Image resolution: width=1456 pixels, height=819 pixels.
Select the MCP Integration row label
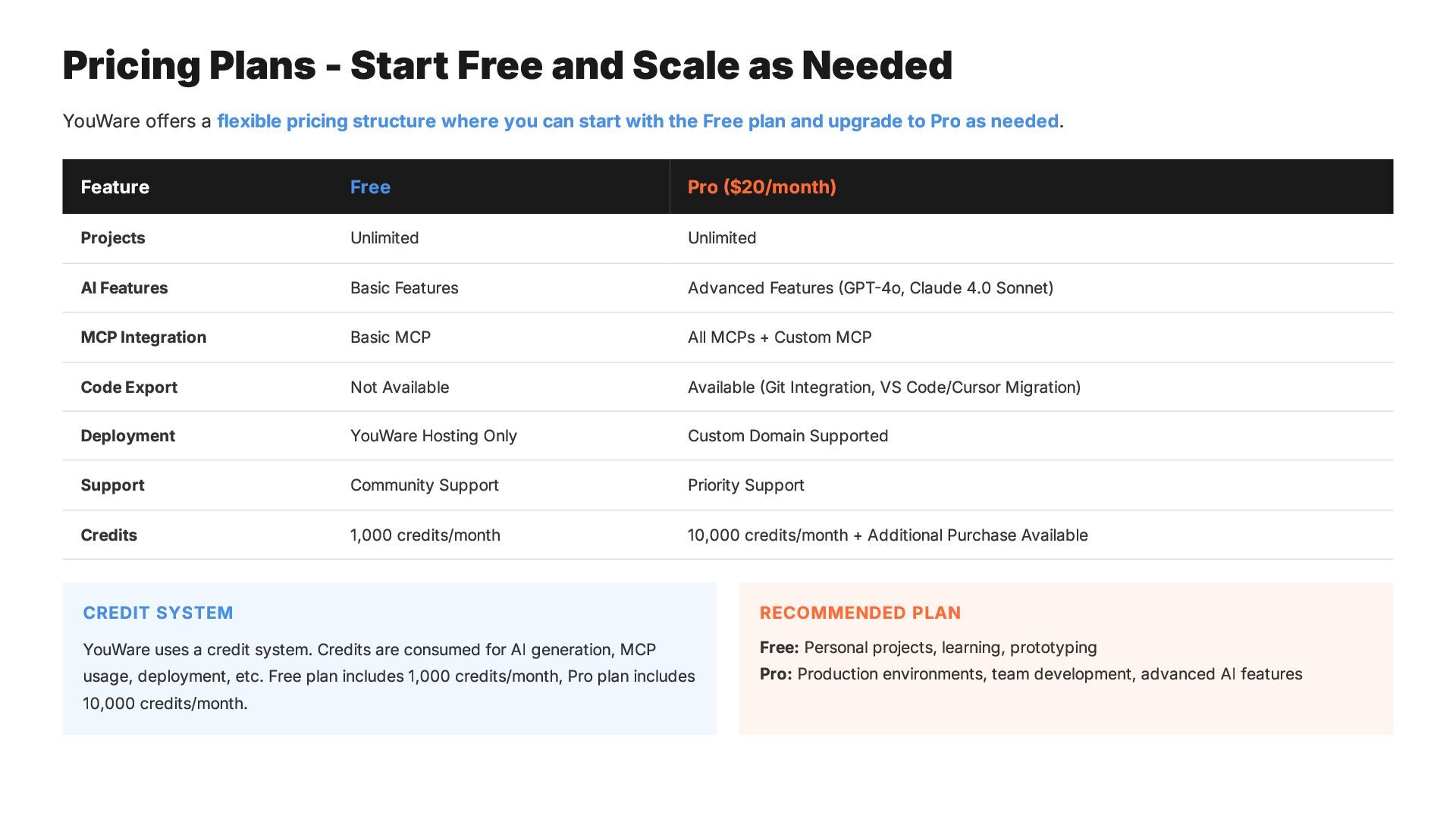tap(143, 337)
